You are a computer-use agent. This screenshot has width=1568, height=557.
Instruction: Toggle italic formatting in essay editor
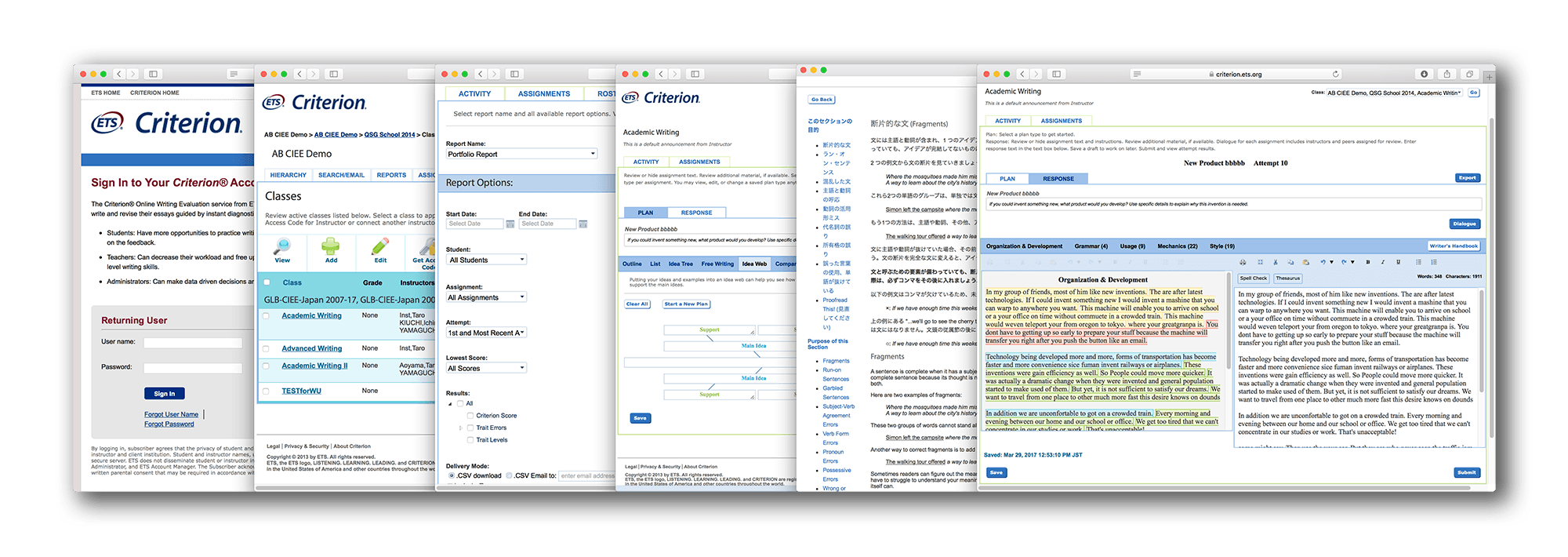[1383, 262]
